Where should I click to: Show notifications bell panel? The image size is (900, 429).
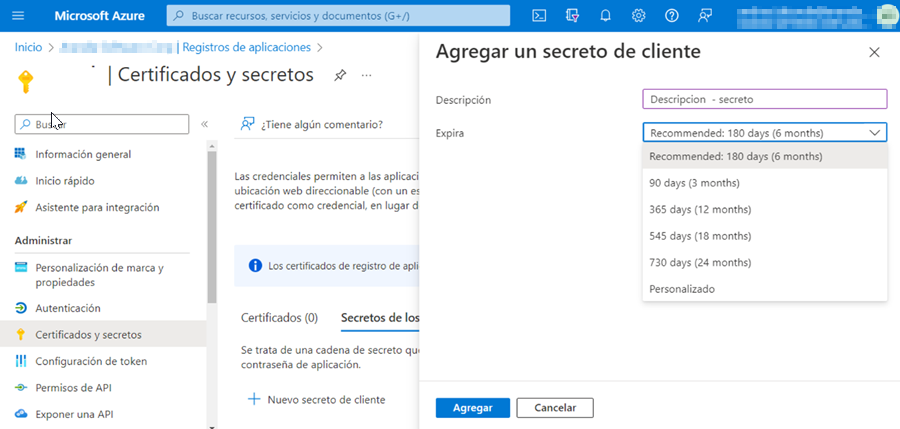[x=605, y=15]
